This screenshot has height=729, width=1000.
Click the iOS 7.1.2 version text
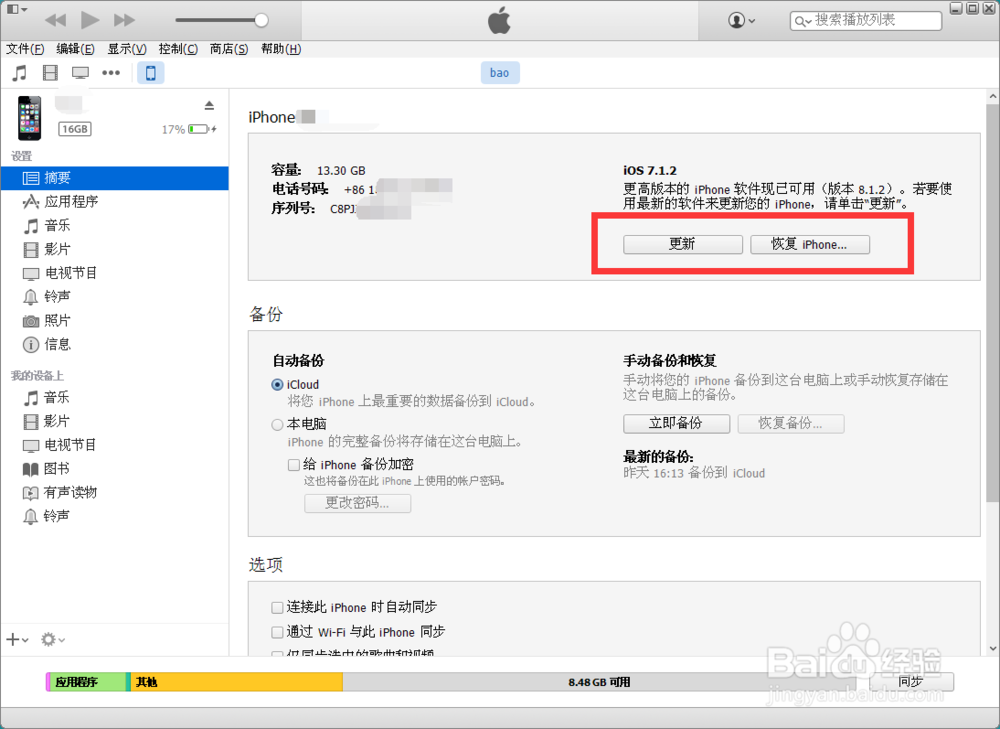tap(650, 171)
